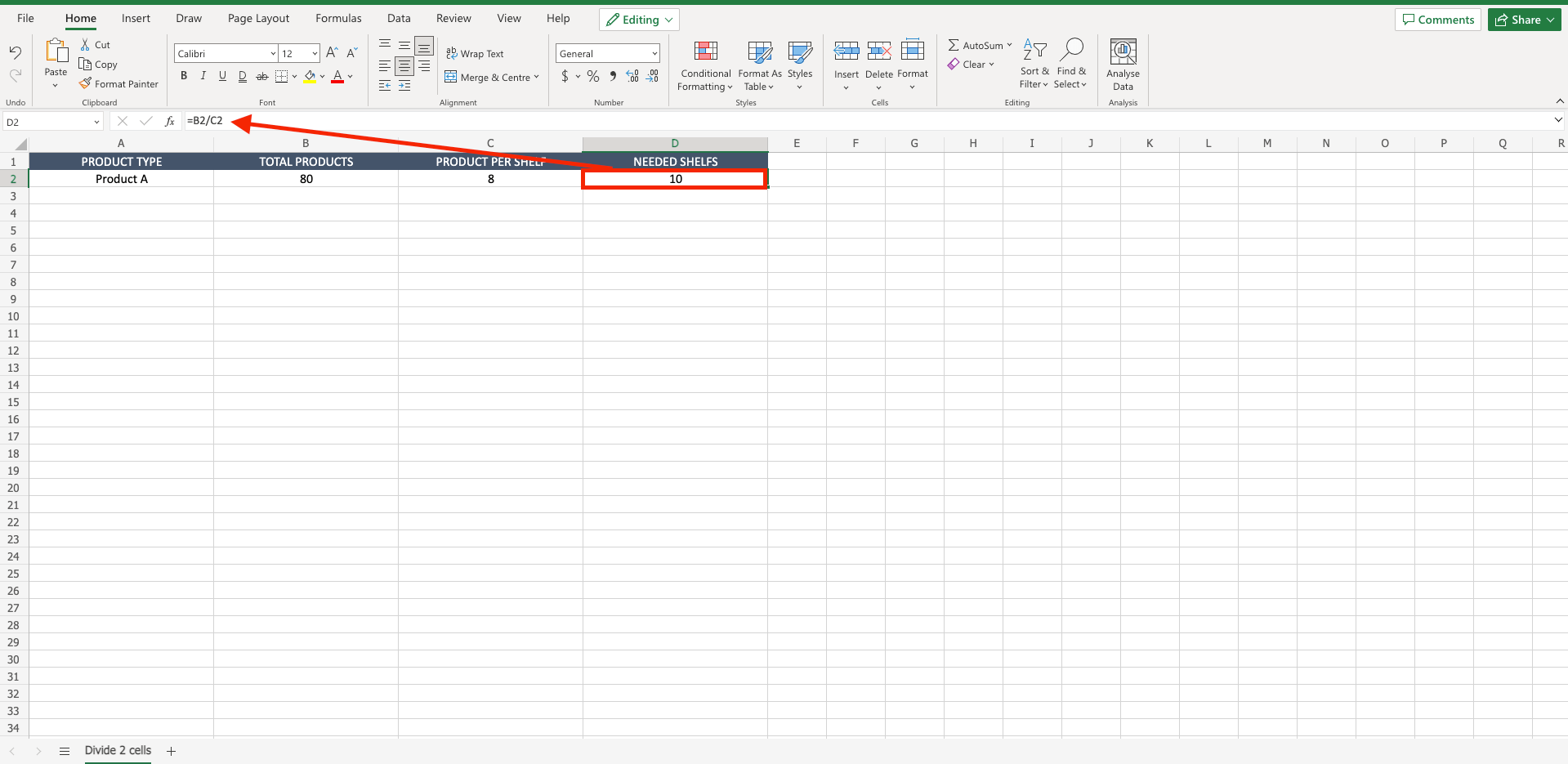Click the Strikethrough formatting option
The width and height of the screenshot is (1568, 764).
[x=261, y=75]
